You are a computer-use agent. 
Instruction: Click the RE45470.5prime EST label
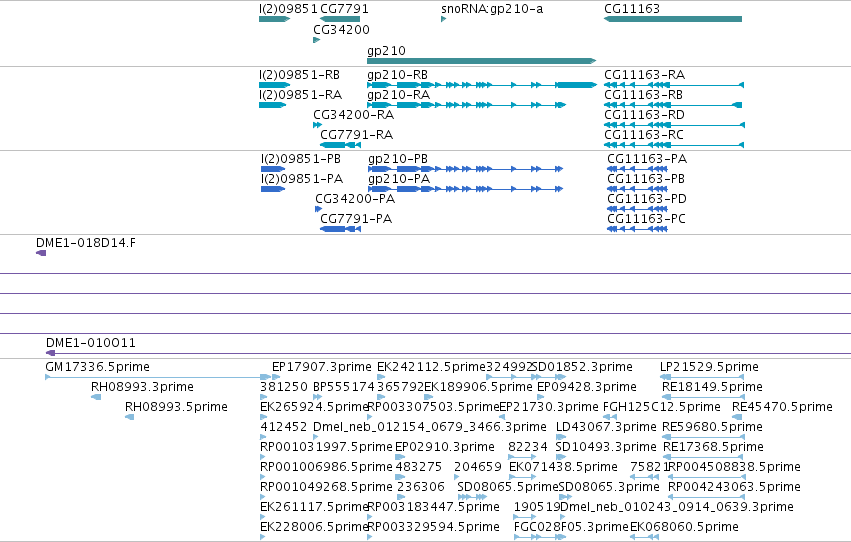(782, 407)
